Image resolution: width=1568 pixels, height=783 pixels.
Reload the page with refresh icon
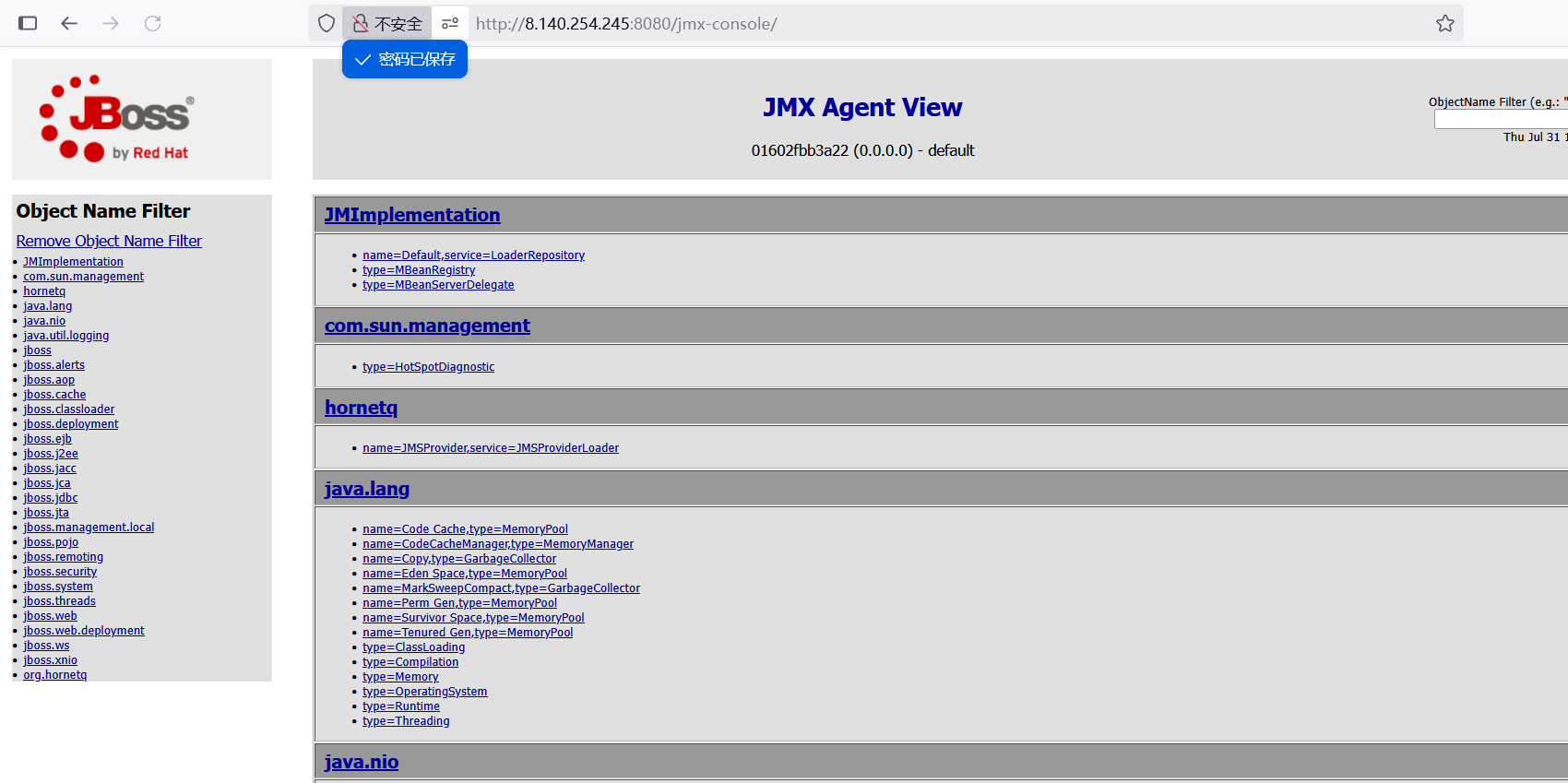[153, 23]
